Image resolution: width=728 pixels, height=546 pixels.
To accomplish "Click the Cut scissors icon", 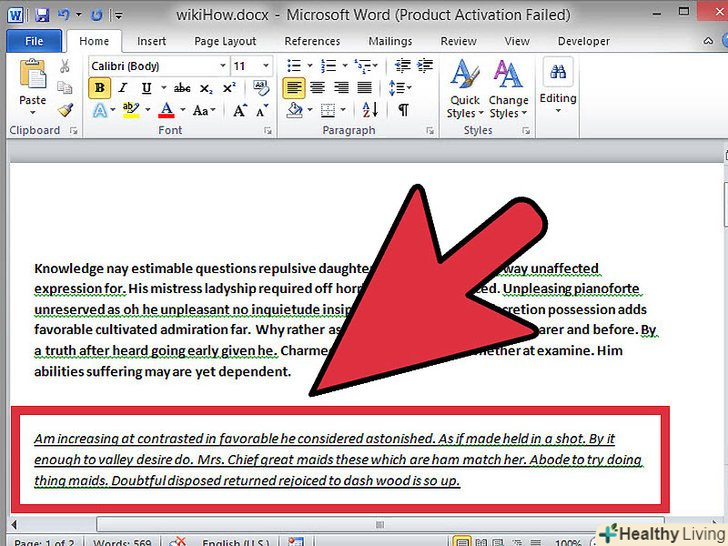I will click(65, 66).
